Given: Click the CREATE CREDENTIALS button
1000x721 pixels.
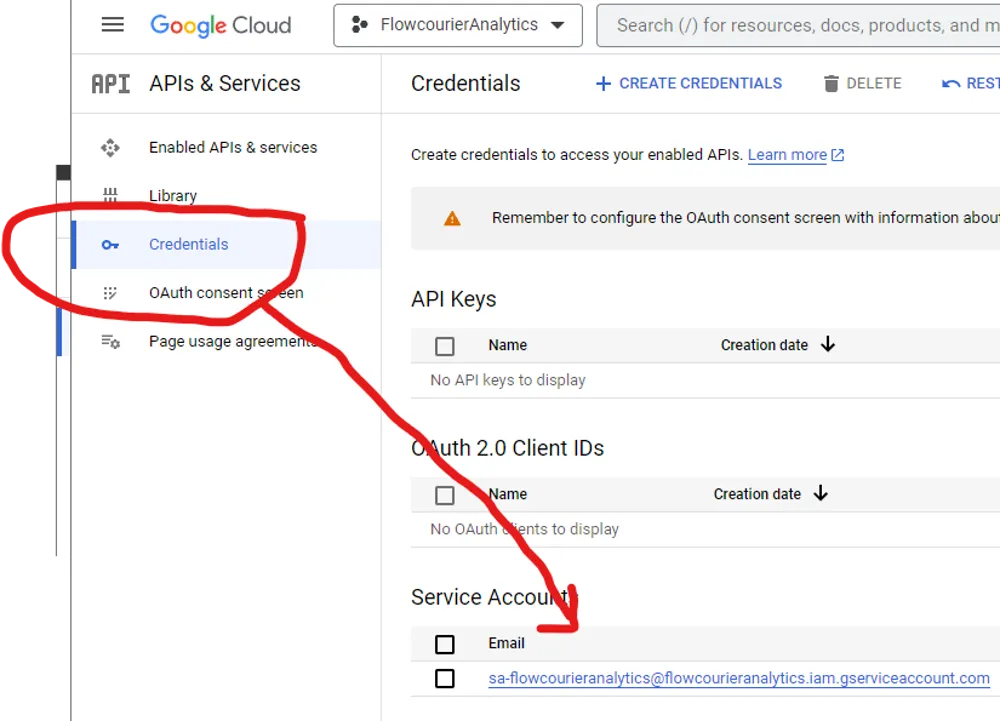Looking at the screenshot, I should coord(689,83).
